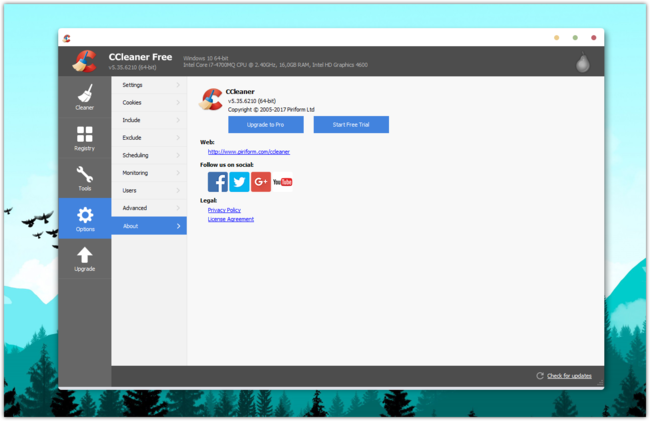Click the red close dot in title bar
650x421 pixels.
coord(594,38)
